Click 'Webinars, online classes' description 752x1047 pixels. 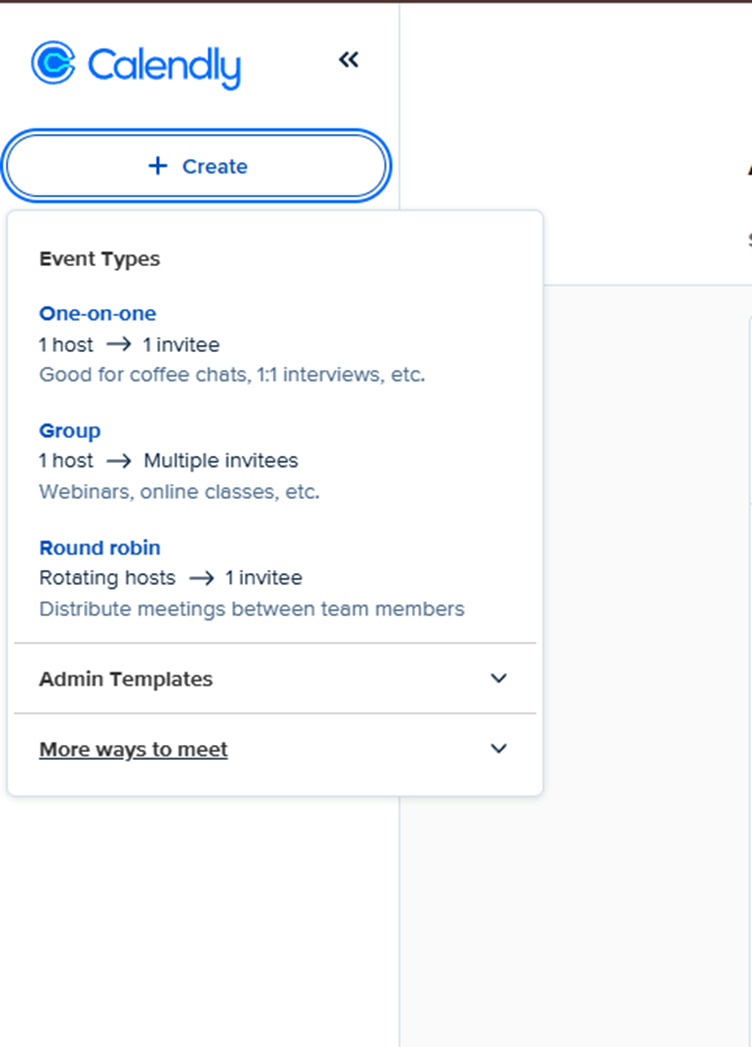click(x=179, y=492)
